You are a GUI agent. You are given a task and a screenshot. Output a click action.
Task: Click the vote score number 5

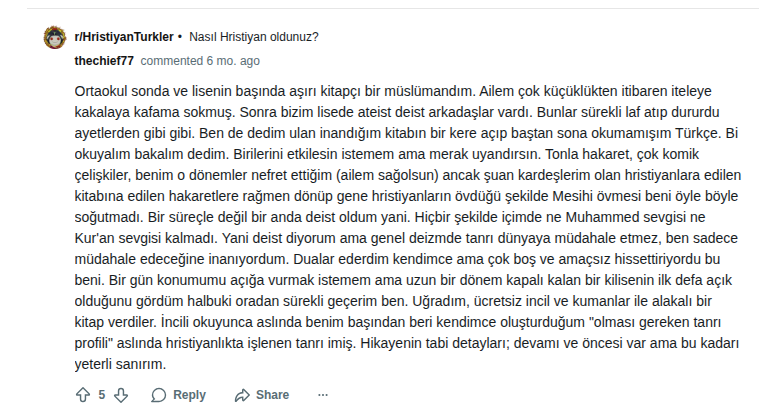[x=102, y=395]
